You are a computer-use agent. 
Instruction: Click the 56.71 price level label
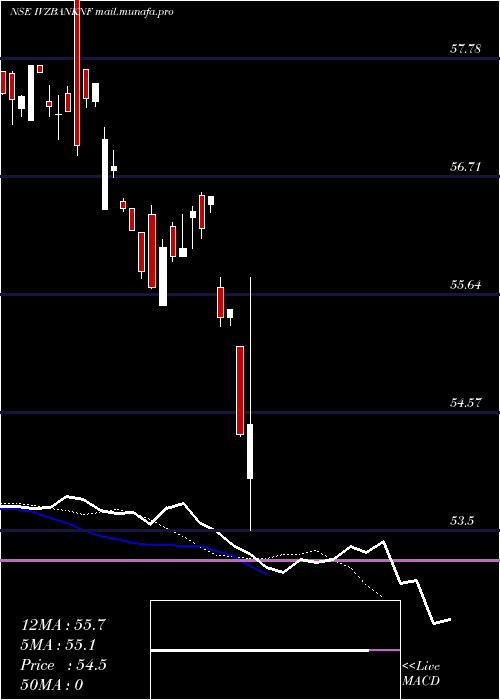(465, 167)
